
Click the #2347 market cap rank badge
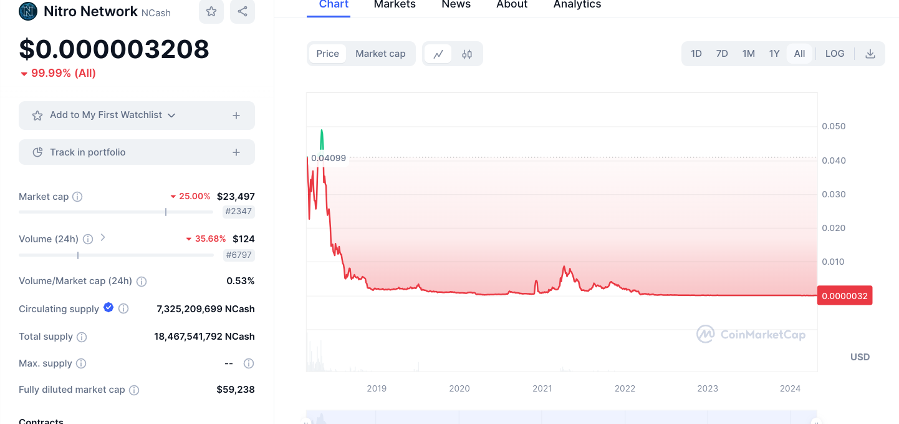click(239, 211)
